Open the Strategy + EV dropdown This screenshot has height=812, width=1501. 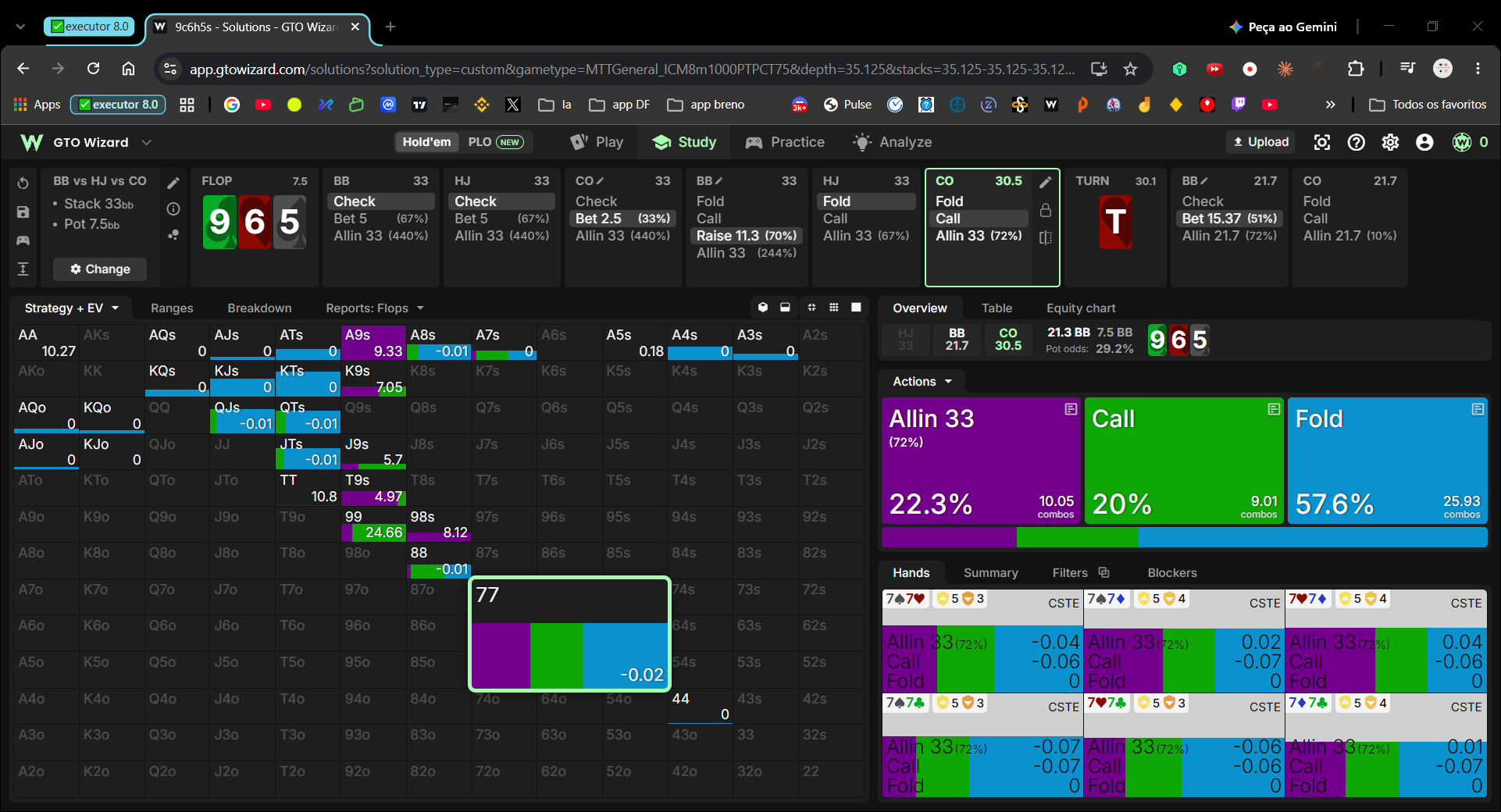tap(71, 308)
